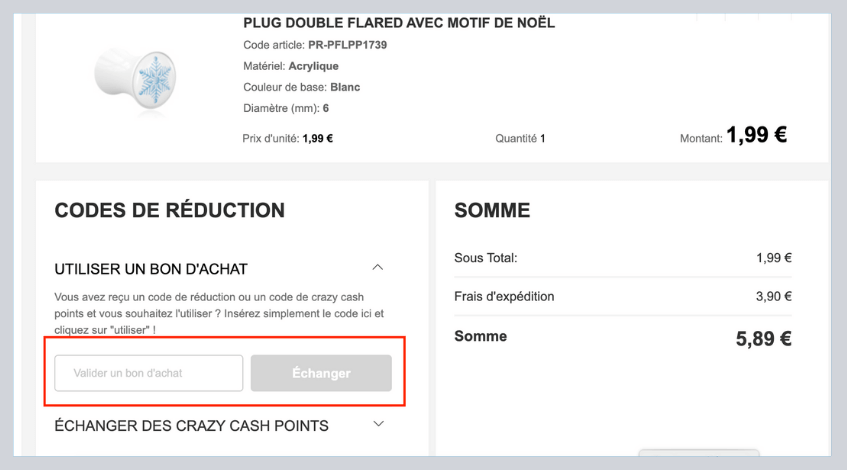Click the snowflake plug product thumbnail
The image size is (847, 470).
[128, 75]
